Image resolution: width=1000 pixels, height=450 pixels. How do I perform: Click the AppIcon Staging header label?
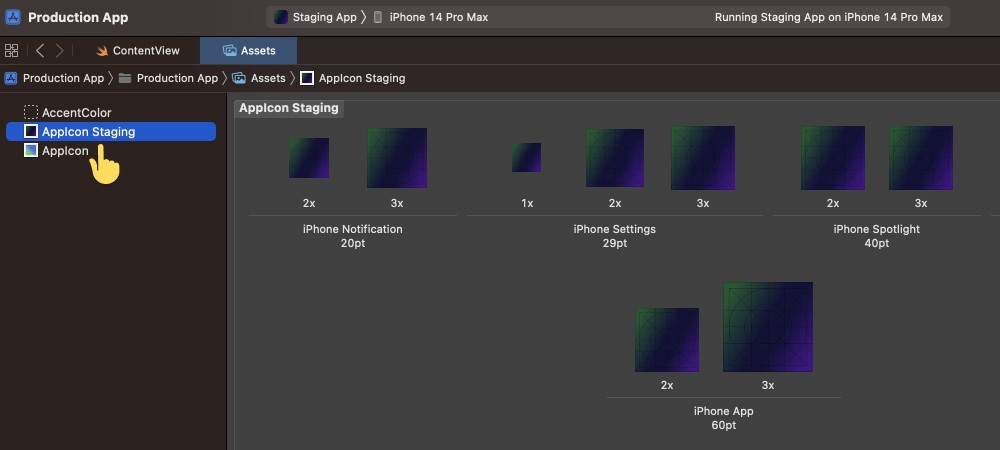tap(289, 108)
